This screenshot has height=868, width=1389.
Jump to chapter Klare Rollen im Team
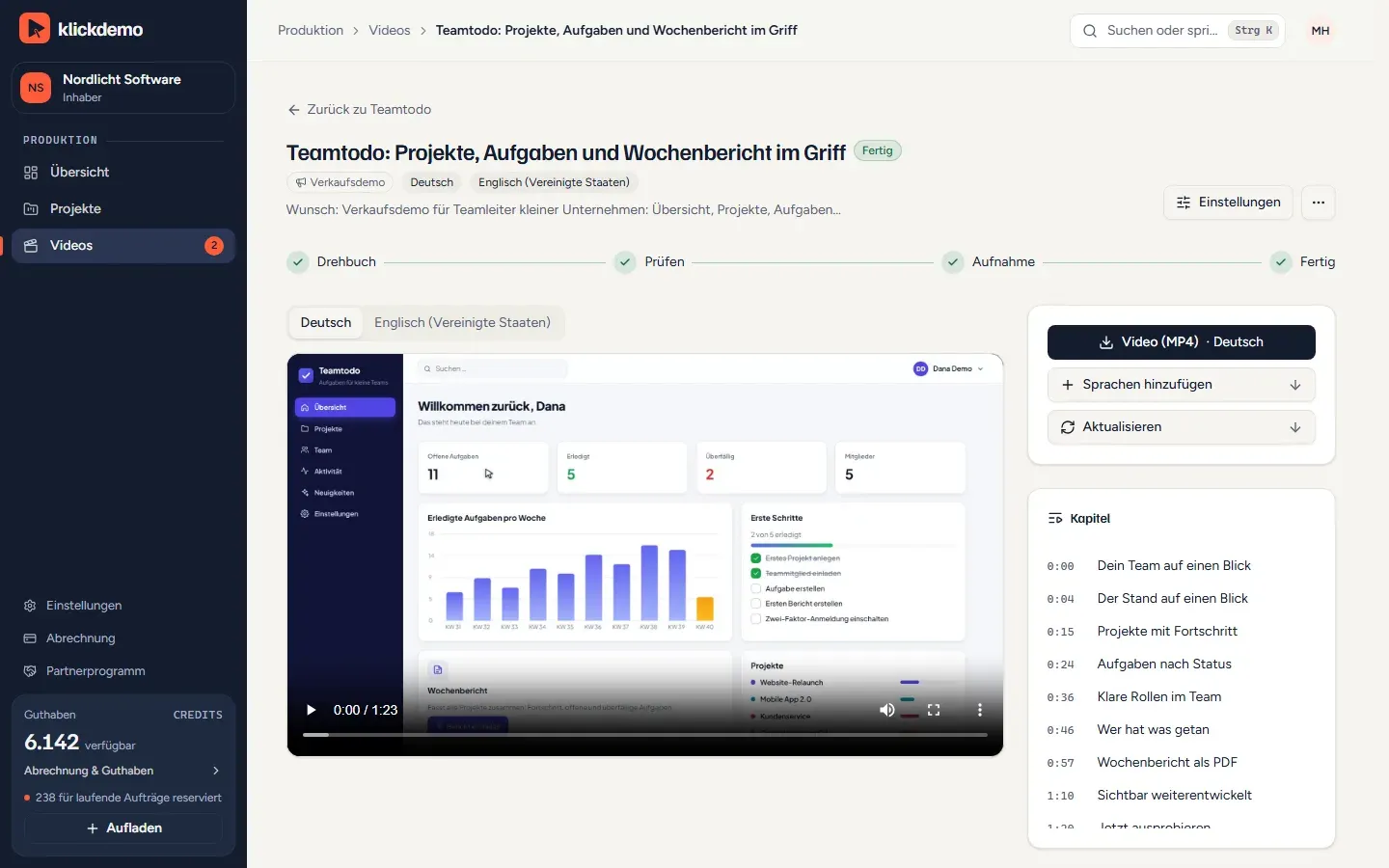(1182, 697)
